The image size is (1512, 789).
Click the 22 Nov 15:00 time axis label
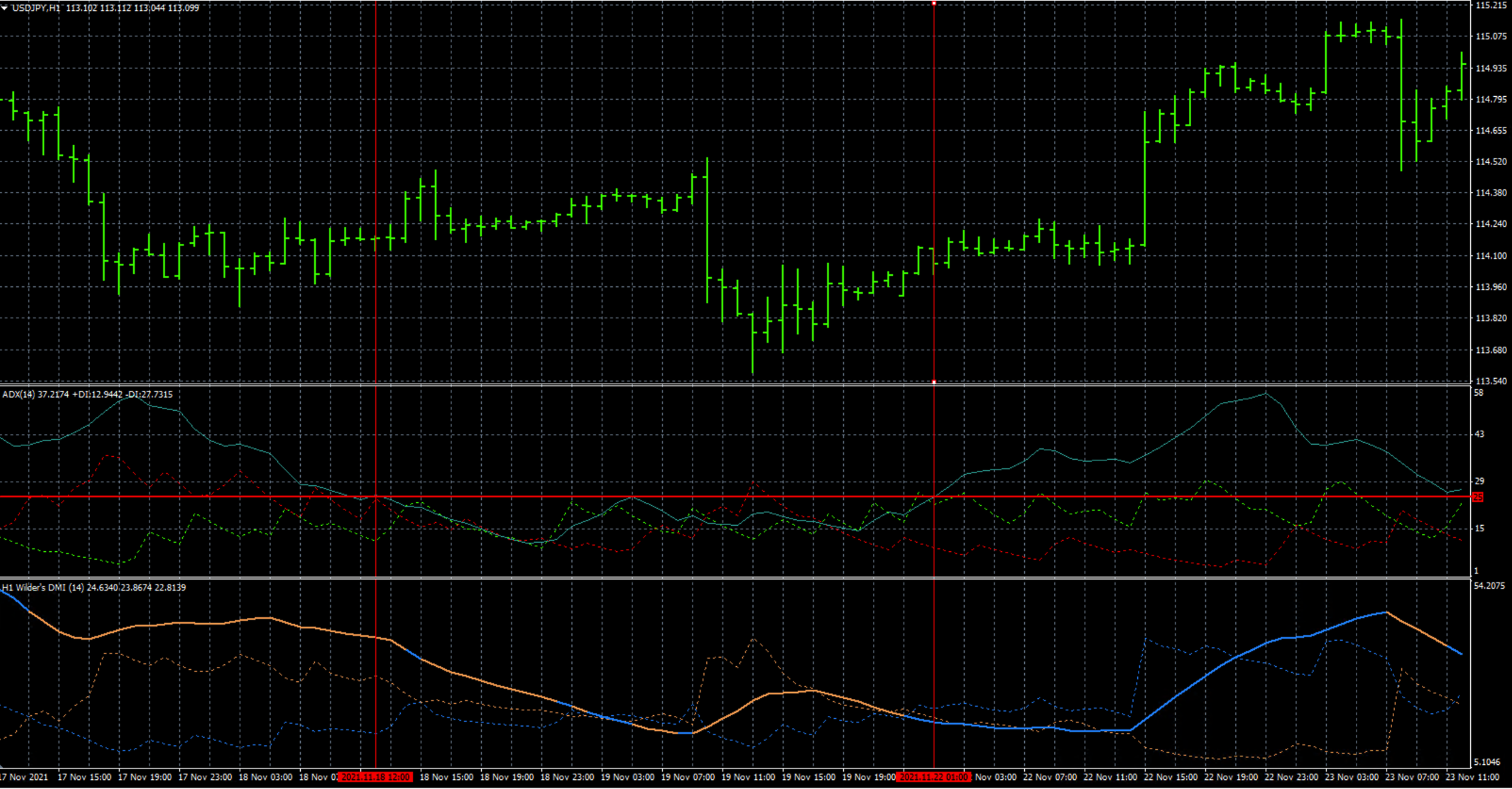click(1170, 777)
